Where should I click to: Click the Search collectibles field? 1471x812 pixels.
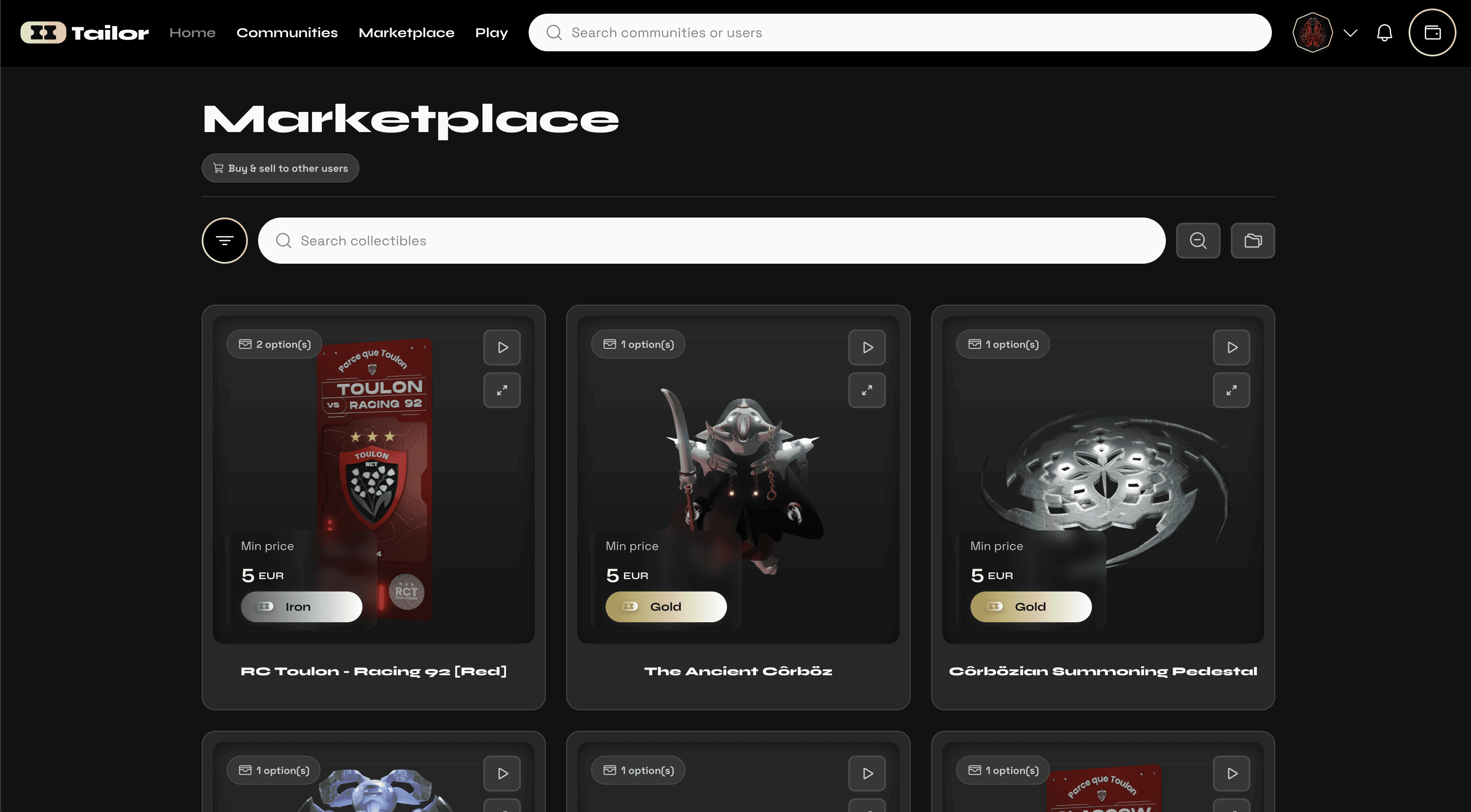pos(712,241)
